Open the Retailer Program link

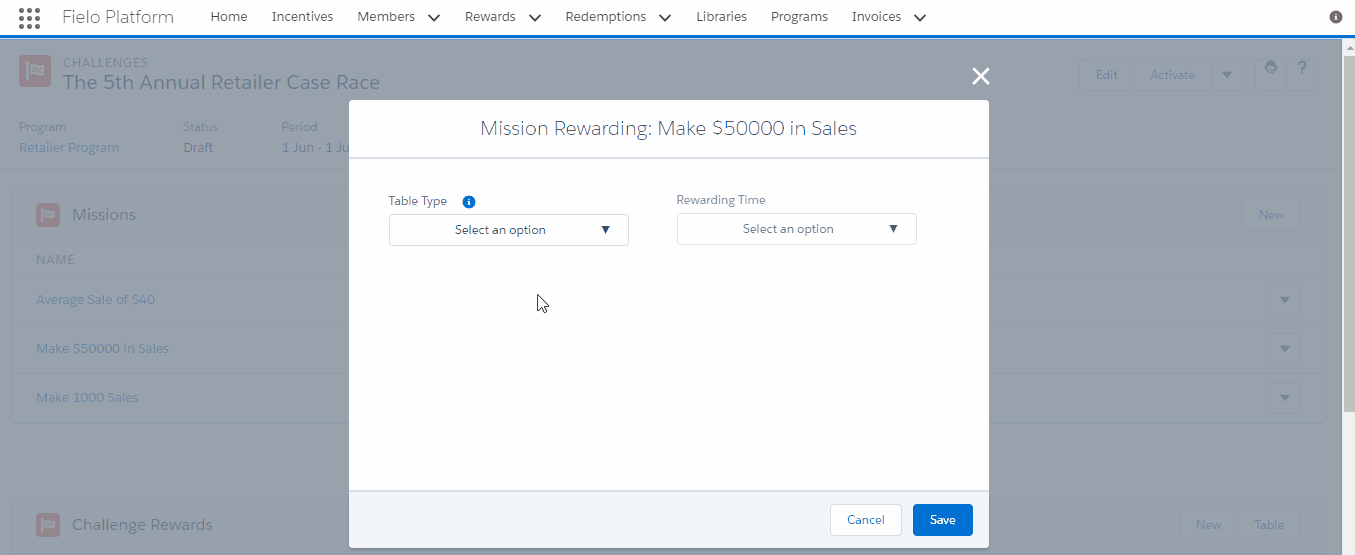[x=69, y=148]
